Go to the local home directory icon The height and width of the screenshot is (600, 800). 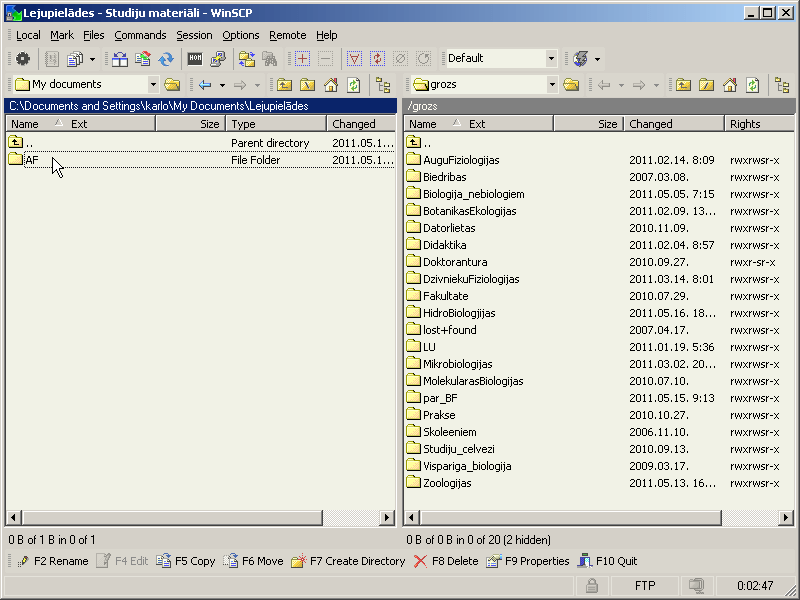331,85
